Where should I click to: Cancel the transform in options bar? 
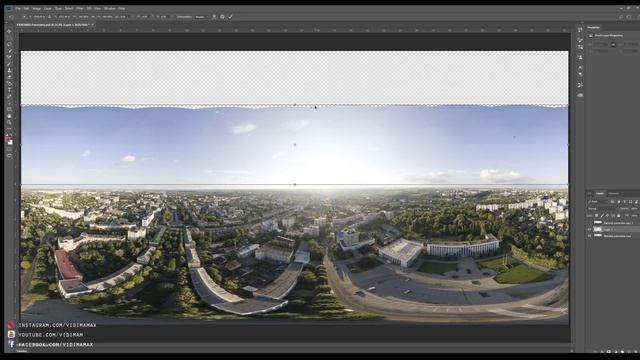pyautogui.click(x=222, y=17)
